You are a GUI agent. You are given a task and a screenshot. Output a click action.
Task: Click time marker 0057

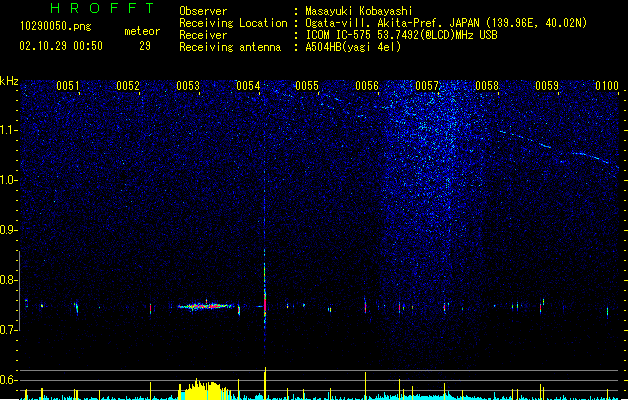pyautogui.click(x=427, y=86)
